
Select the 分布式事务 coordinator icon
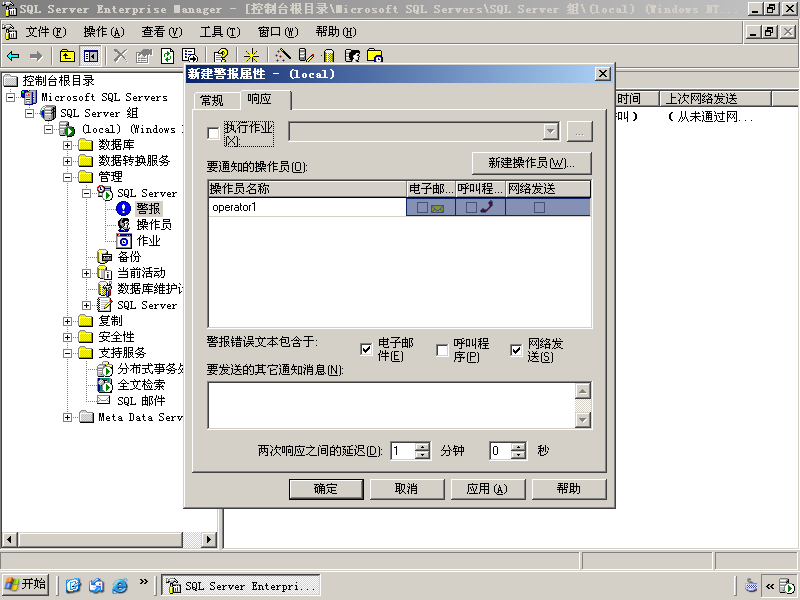pos(105,368)
